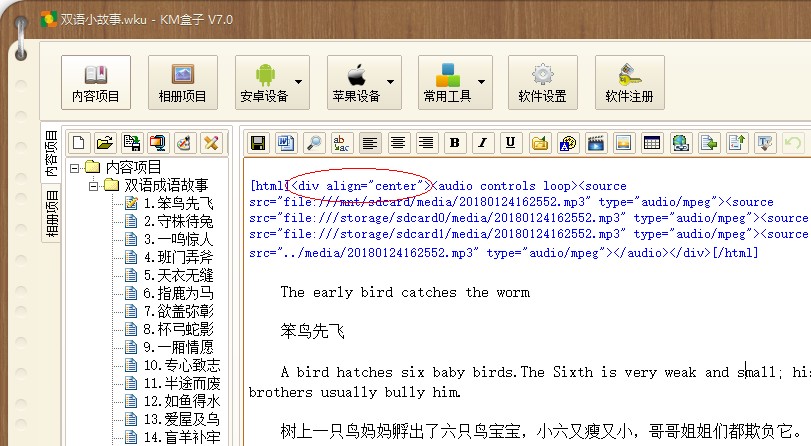The width and height of the screenshot is (811, 446).
Task: Toggle underline formatting
Action: 510,143
